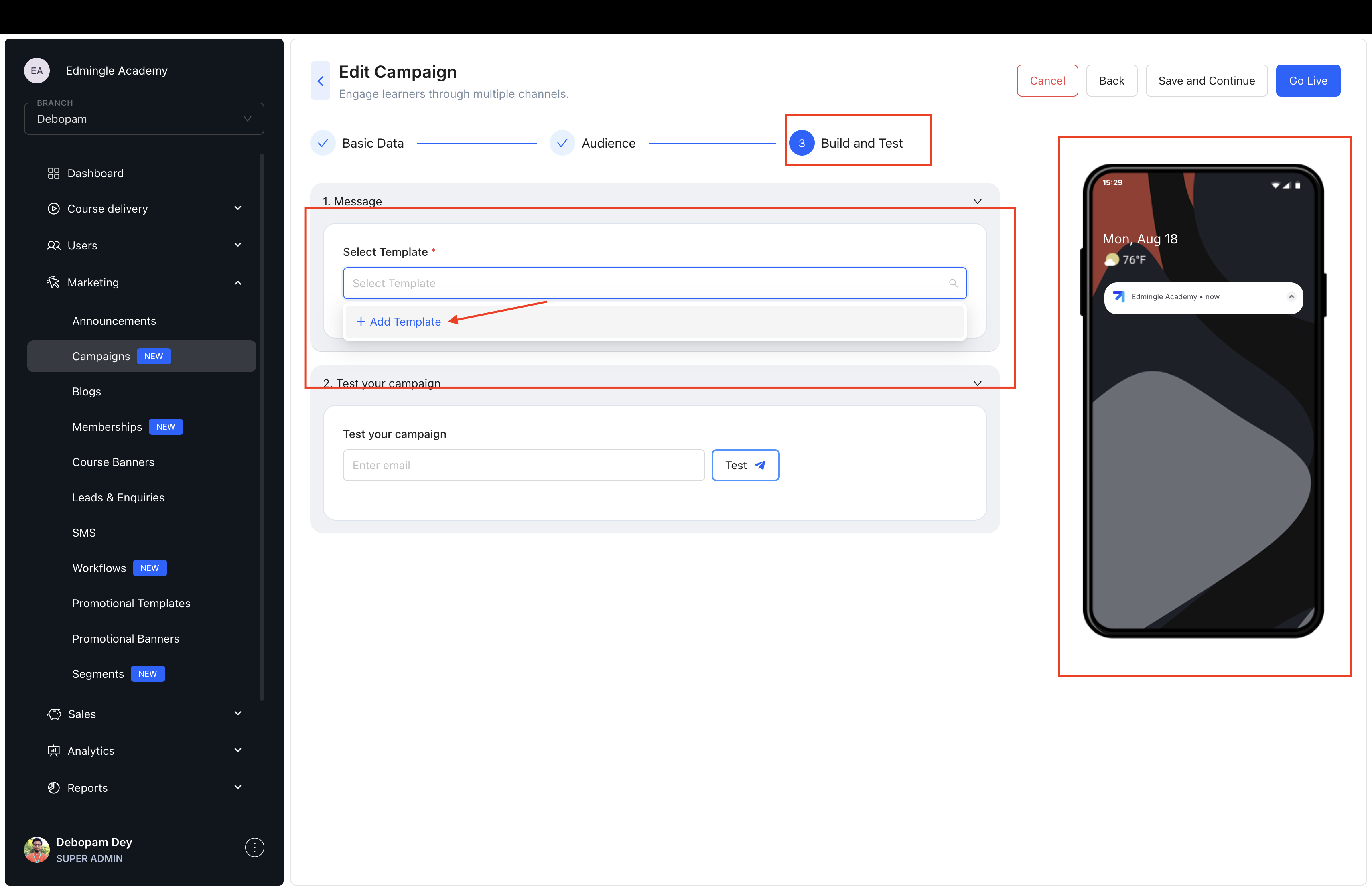Expand the Sales menu chevron
The width and height of the screenshot is (1372, 892).
point(238,714)
